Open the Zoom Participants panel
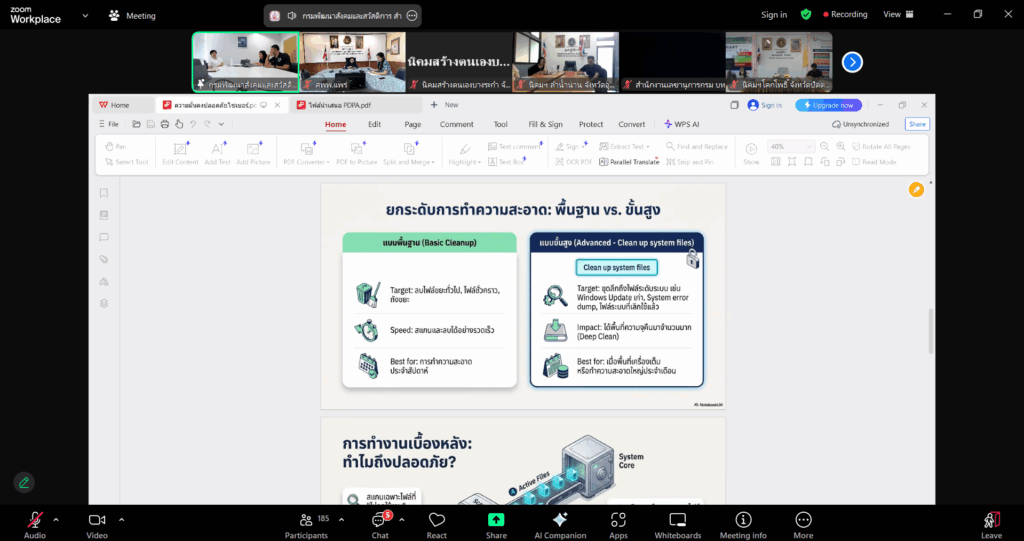Viewport: 1024px width, 541px height. tap(306, 524)
